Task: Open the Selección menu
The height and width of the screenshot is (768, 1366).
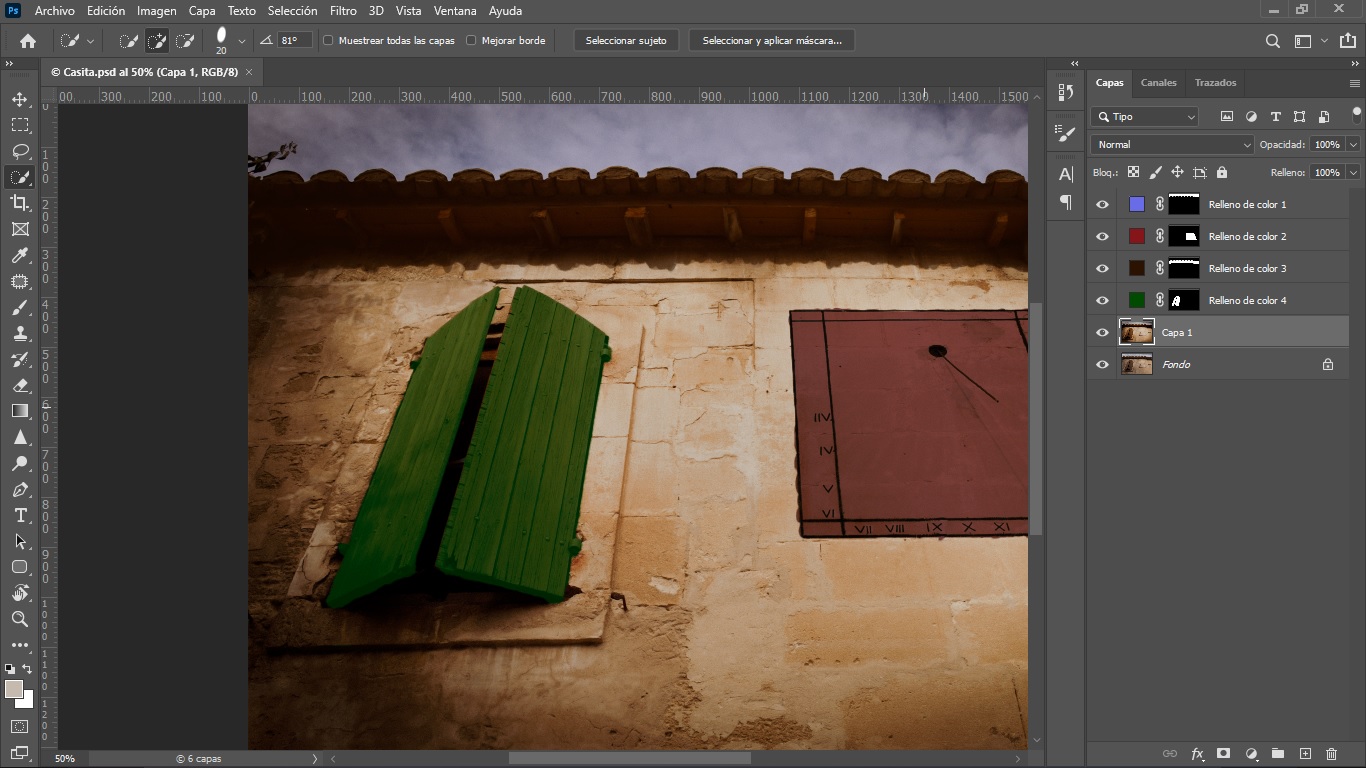Action: tap(293, 11)
